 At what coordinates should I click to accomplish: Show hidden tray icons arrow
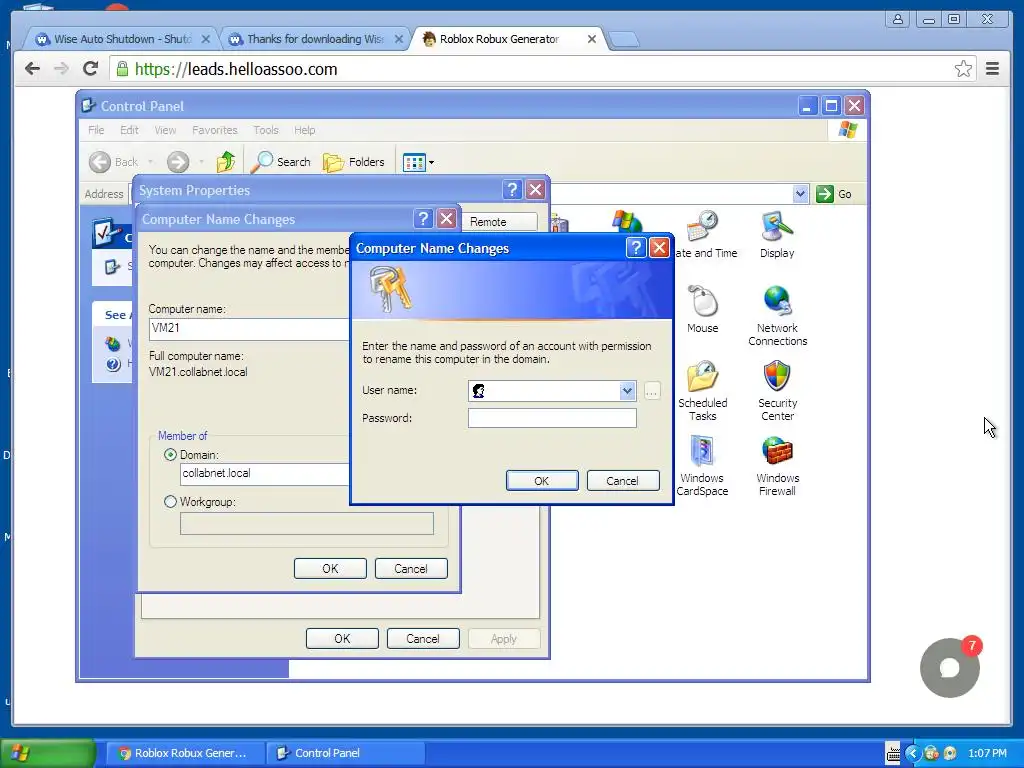[912, 753]
